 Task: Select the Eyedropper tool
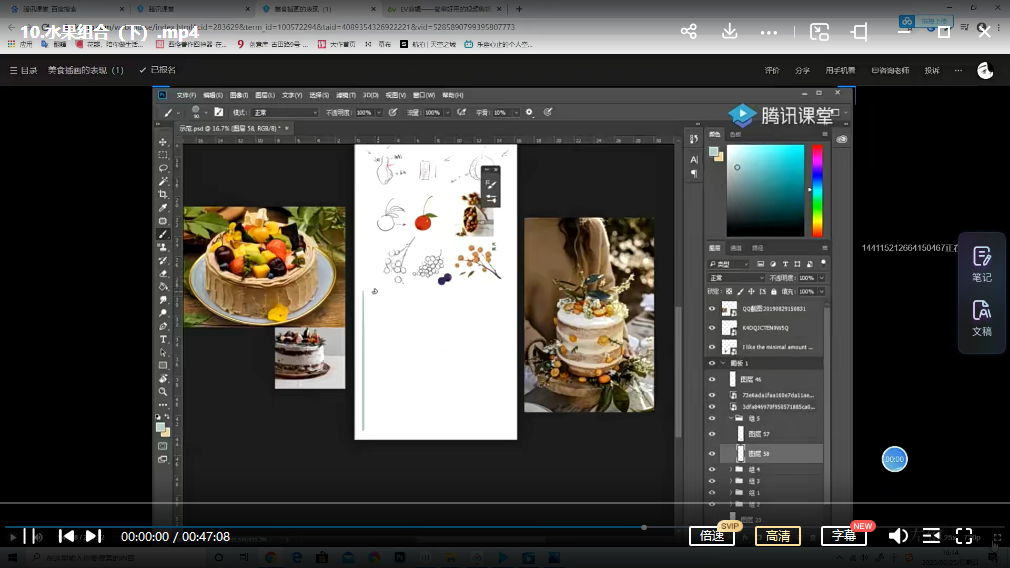tap(163, 208)
